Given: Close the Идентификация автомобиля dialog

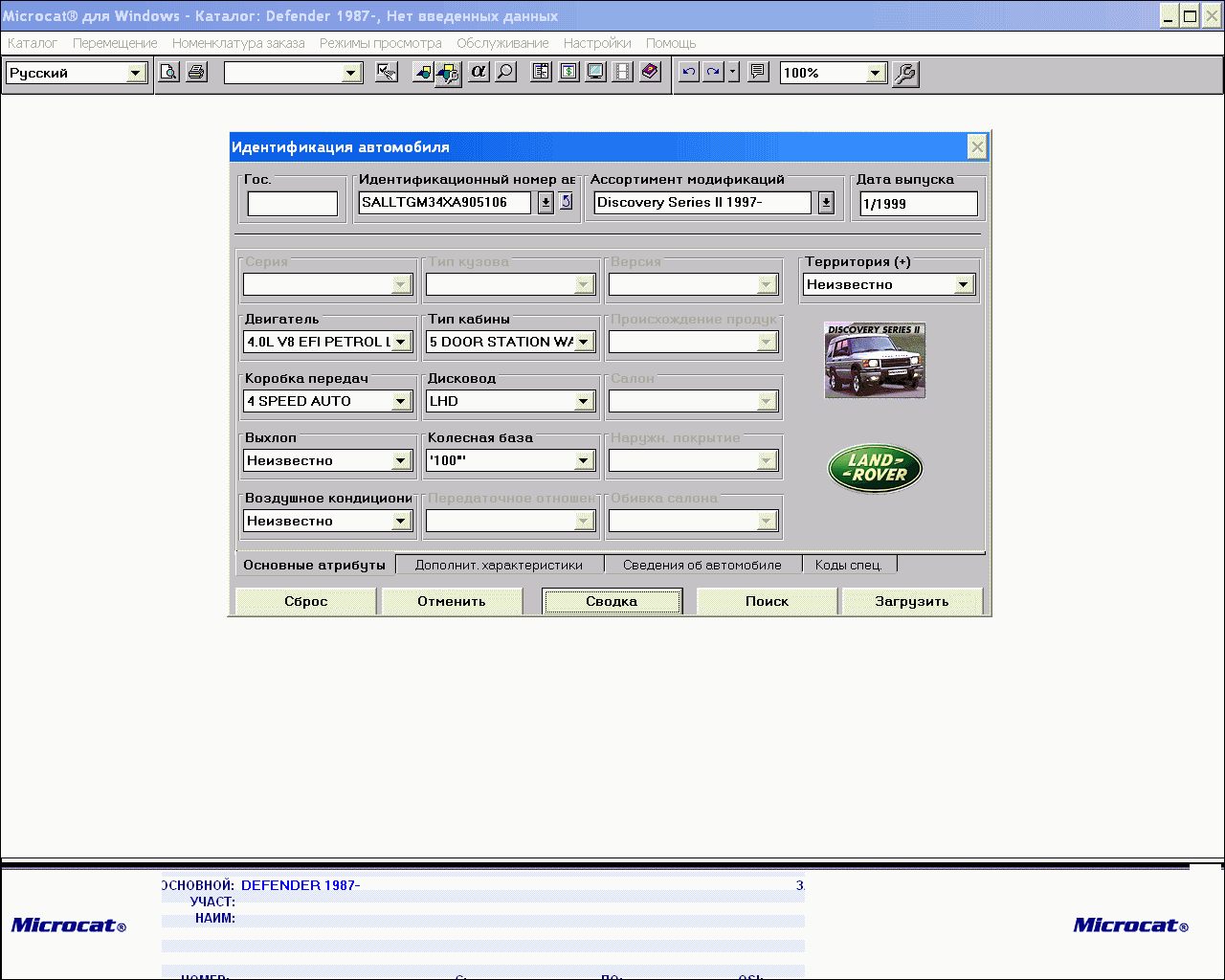Looking at the screenshot, I should [x=976, y=146].
